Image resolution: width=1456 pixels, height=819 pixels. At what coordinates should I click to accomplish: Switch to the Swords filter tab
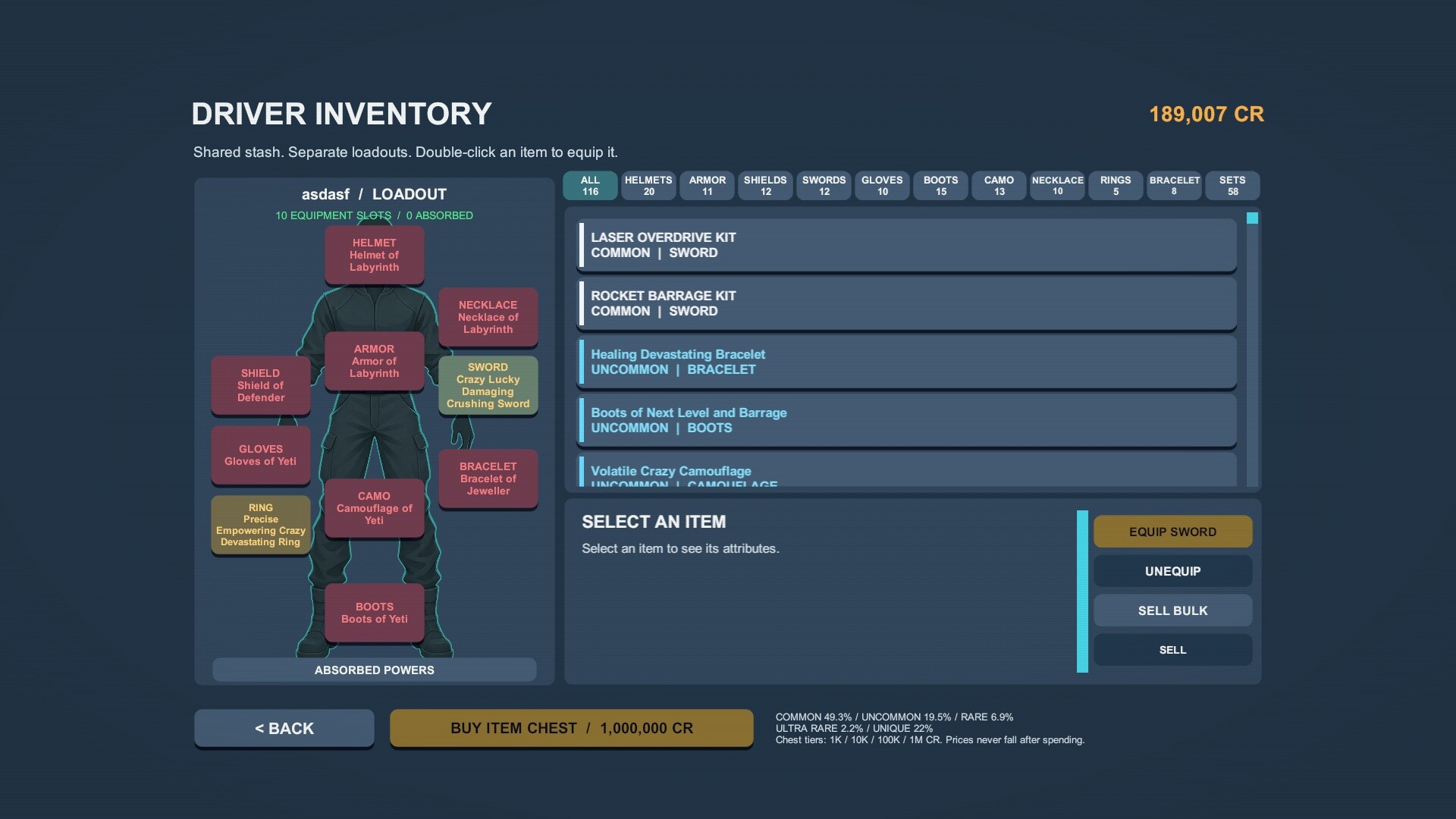click(824, 186)
